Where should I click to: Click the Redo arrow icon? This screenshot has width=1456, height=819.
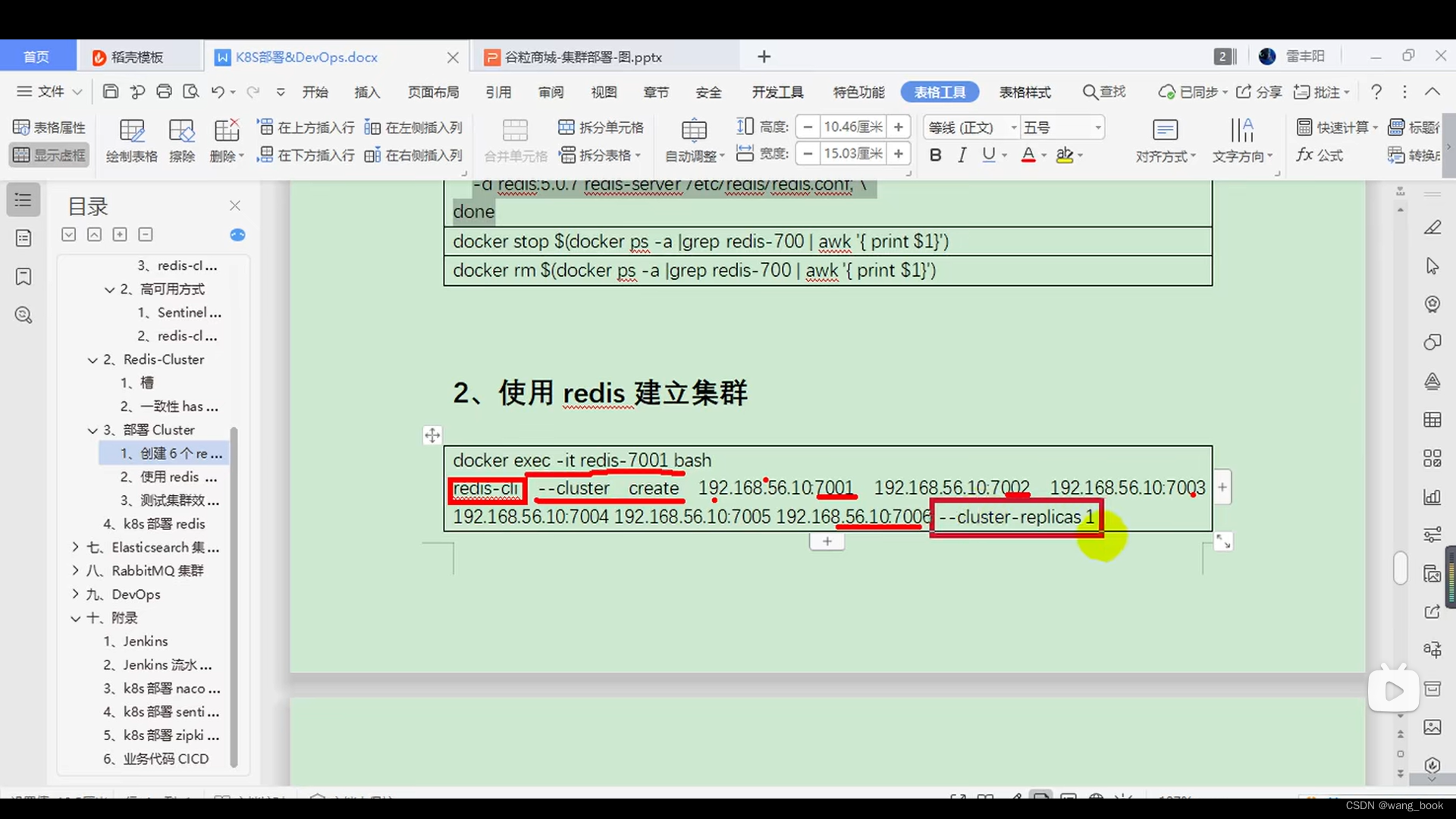pyautogui.click(x=253, y=92)
